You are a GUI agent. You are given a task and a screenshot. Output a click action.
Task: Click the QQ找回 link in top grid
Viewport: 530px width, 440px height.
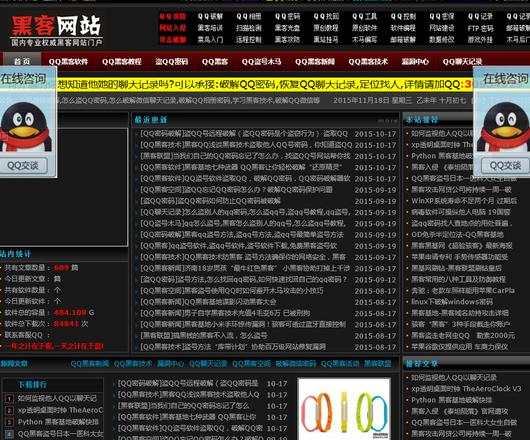click(326, 16)
